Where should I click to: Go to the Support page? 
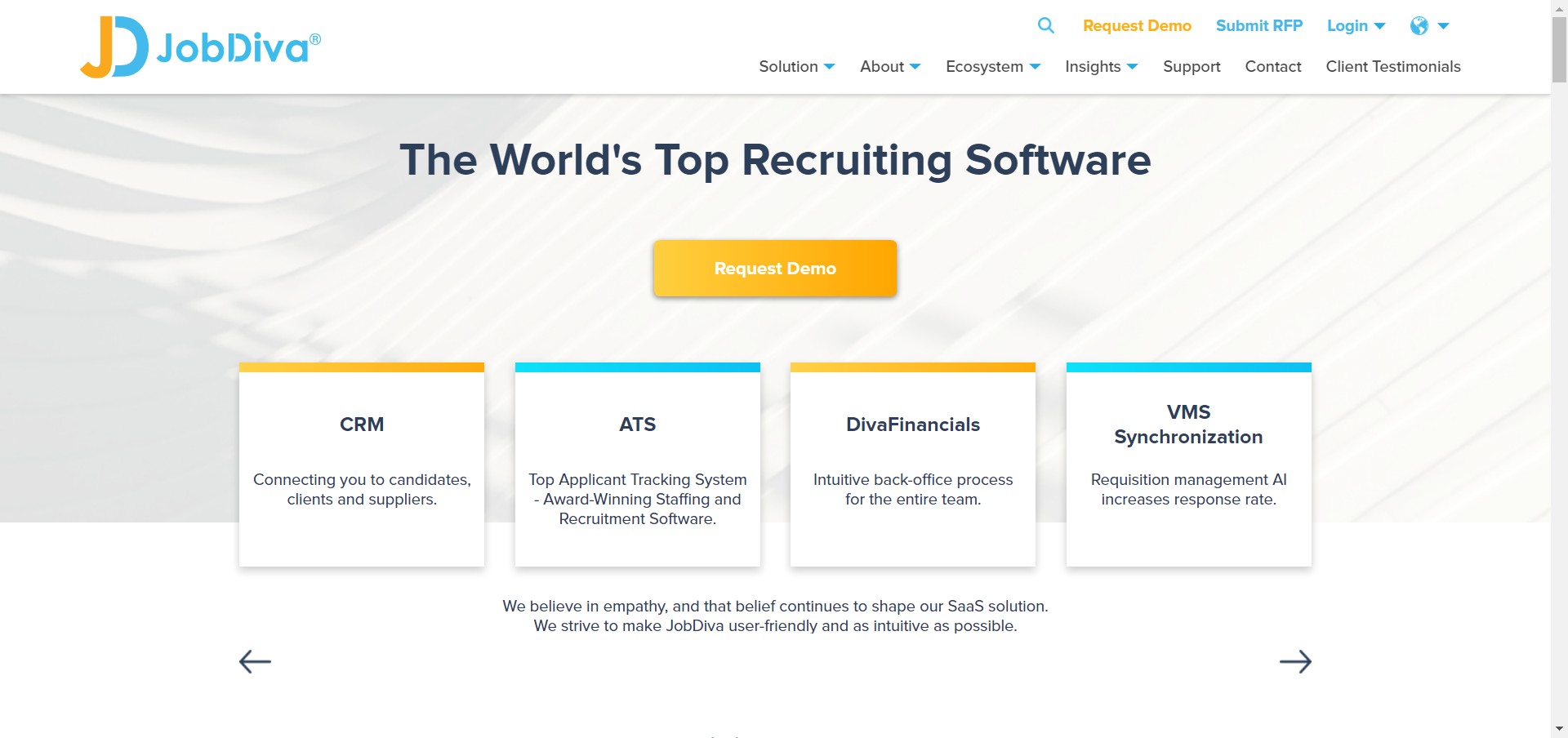[x=1192, y=67]
